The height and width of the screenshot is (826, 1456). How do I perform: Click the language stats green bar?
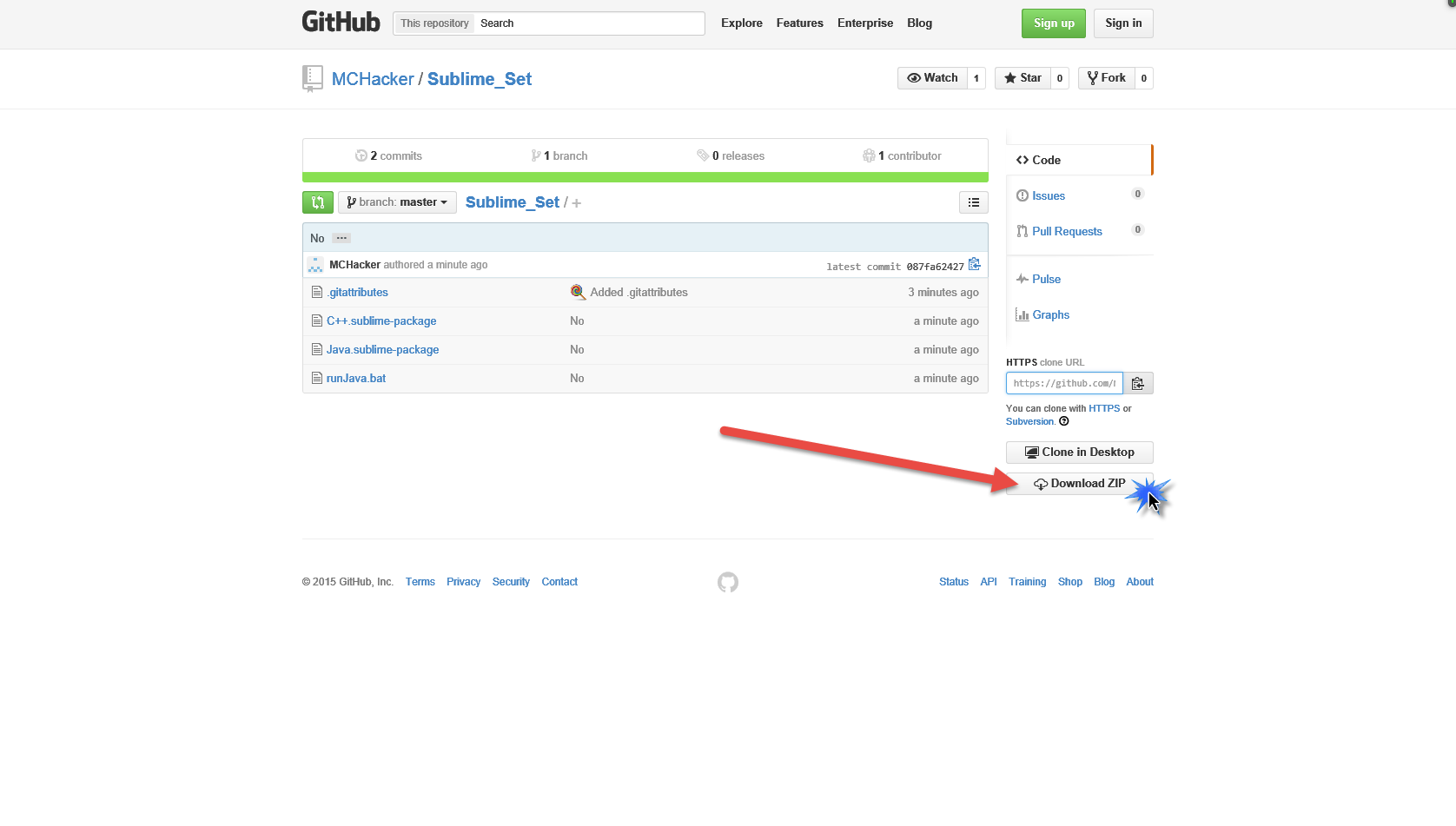coord(645,177)
